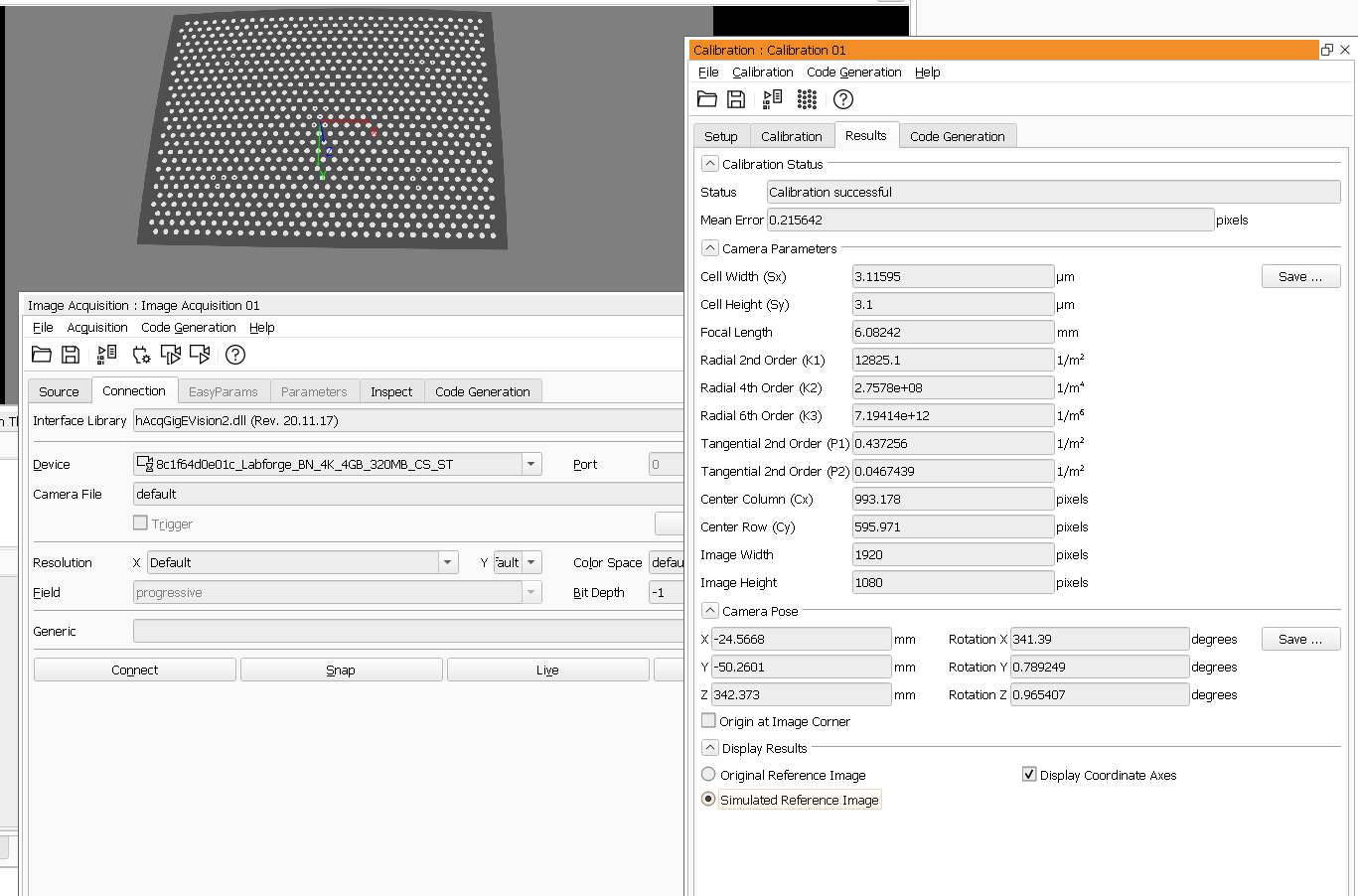Click the Focal Length value field

click(x=952, y=332)
